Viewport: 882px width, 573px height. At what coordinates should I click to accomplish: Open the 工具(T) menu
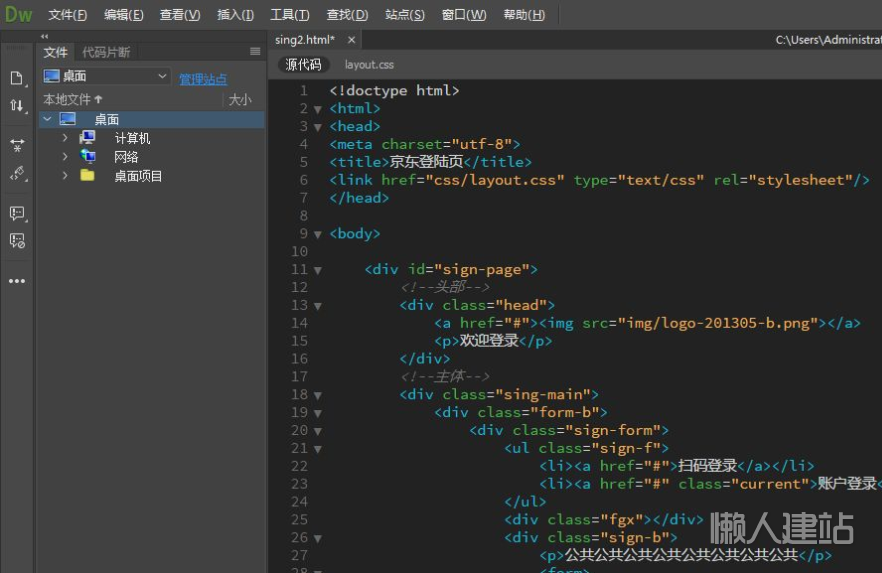pyautogui.click(x=290, y=15)
